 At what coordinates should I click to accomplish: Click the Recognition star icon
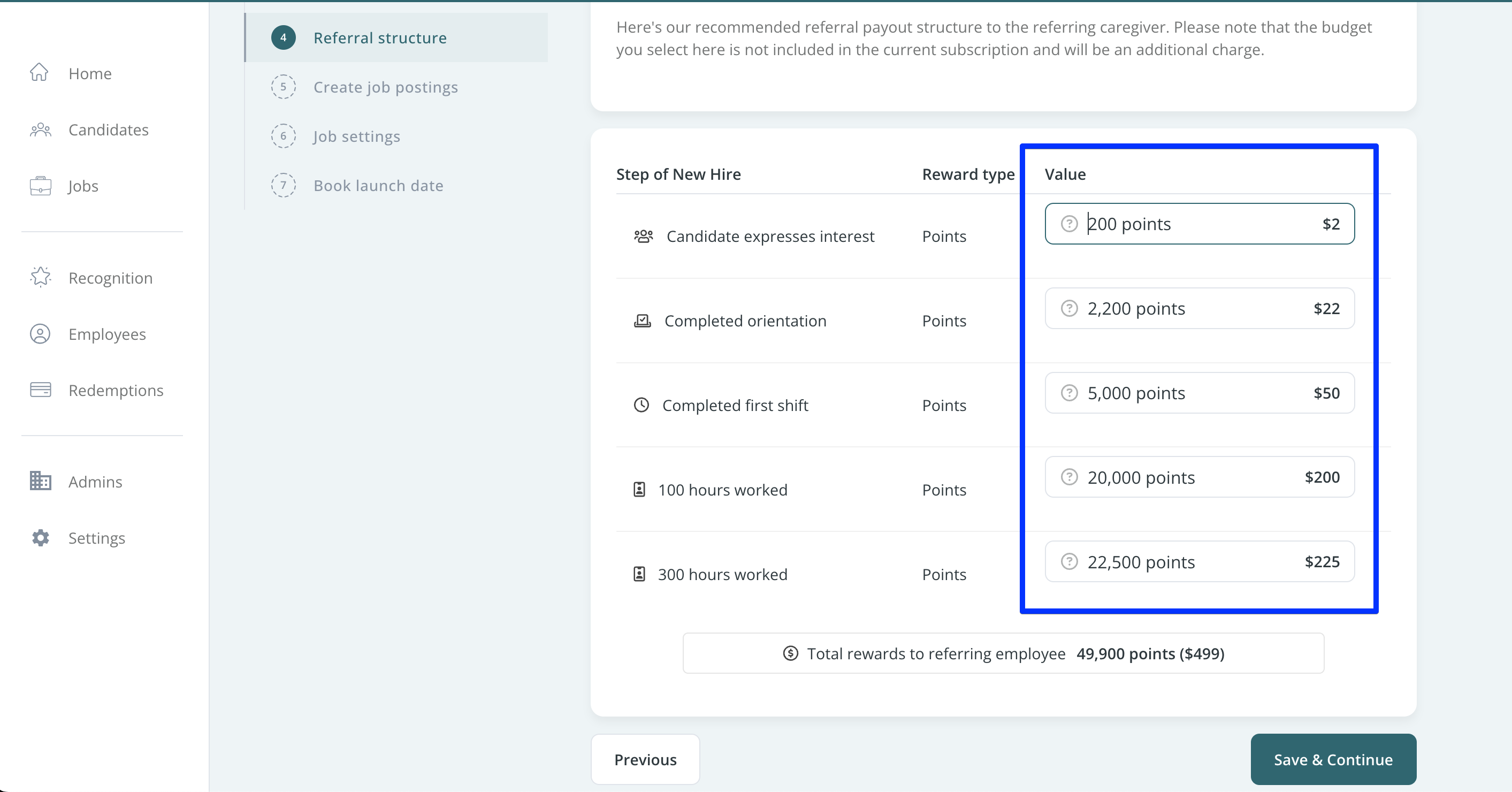pyautogui.click(x=41, y=277)
